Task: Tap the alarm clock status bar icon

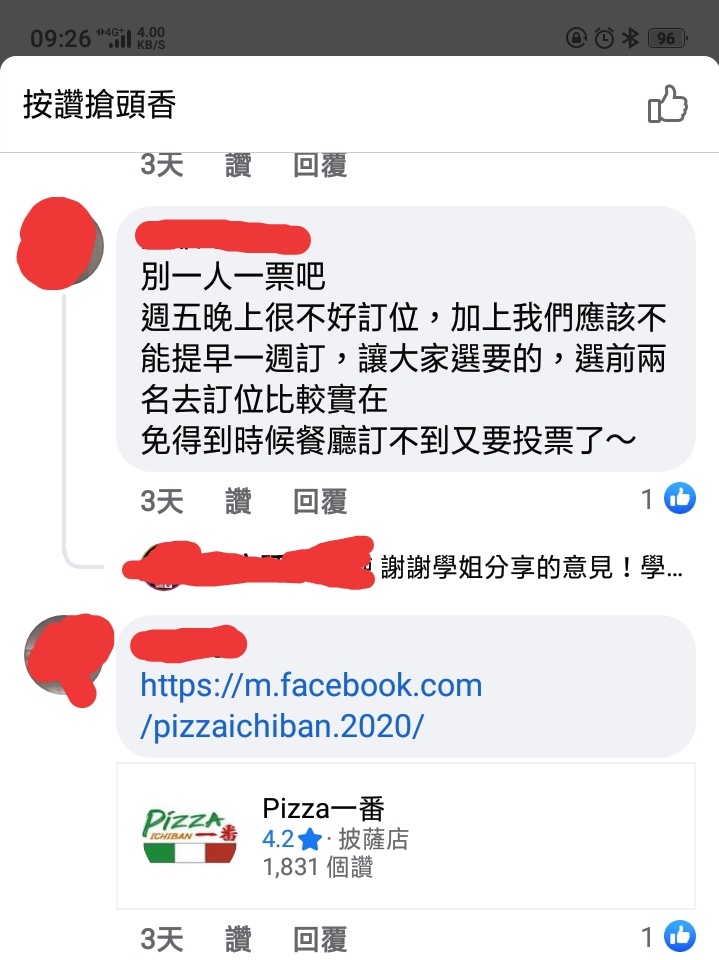Action: [x=604, y=39]
